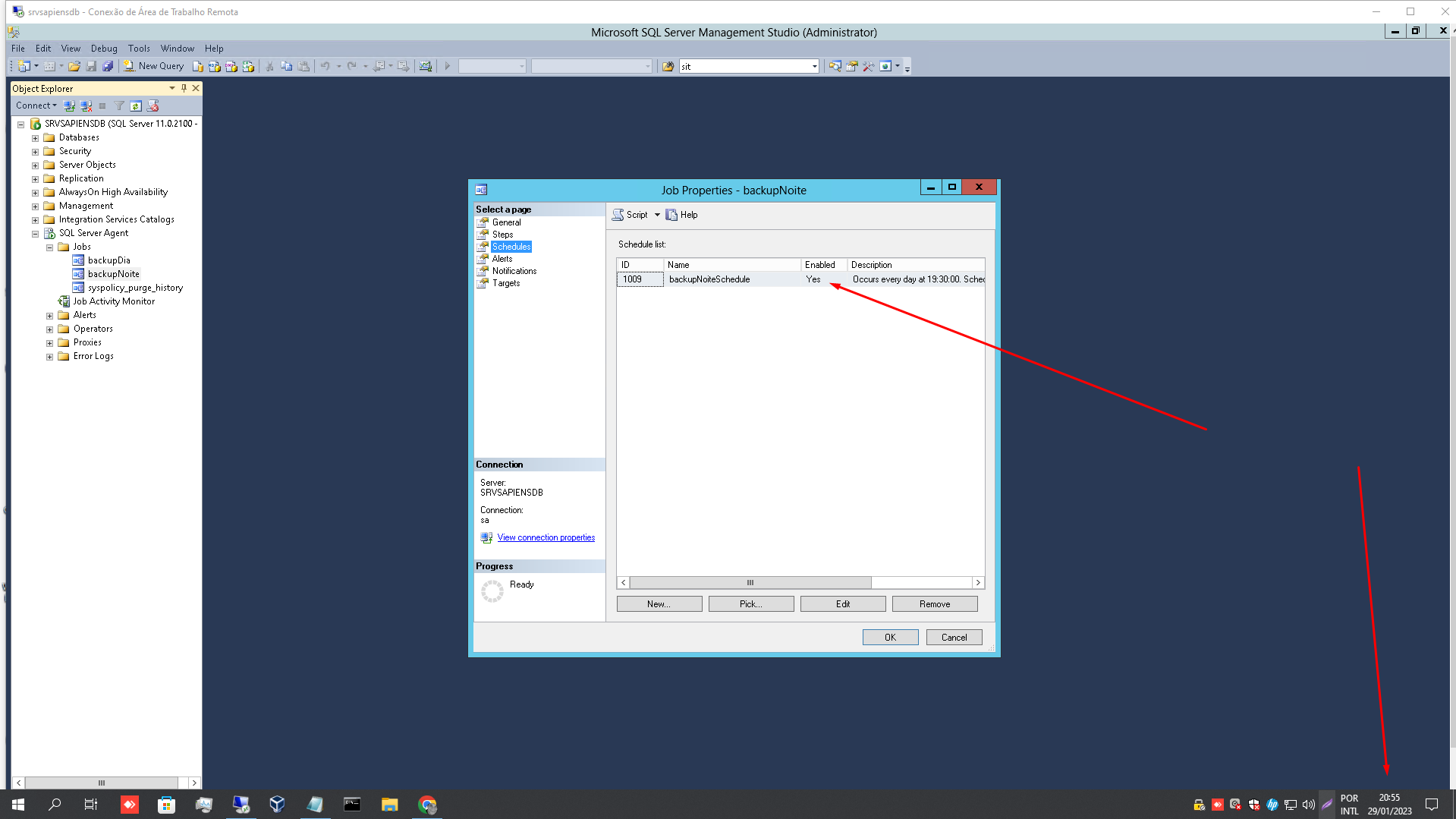Expand the Management folder
Image resolution: width=1456 pixels, height=819 pixels.
coord(35,206)
